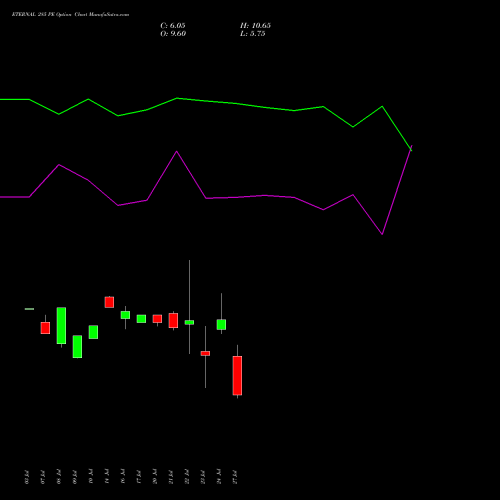Click the close value C: 6.05
The height and width of the screenshot is (500, 500).
(x=173, y=26)
